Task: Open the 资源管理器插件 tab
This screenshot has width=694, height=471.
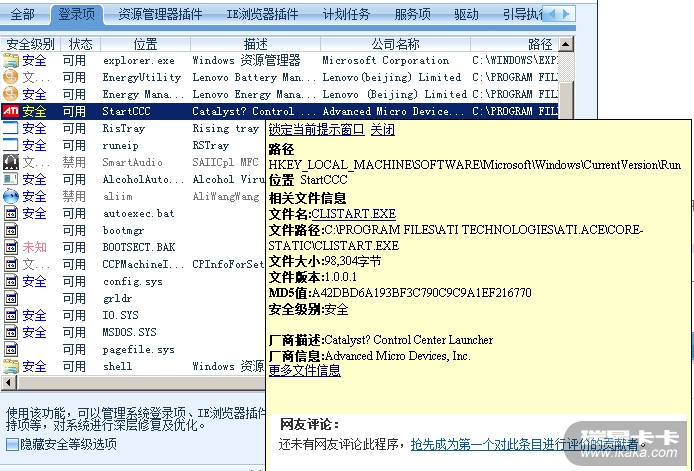Action: point(160,14)
